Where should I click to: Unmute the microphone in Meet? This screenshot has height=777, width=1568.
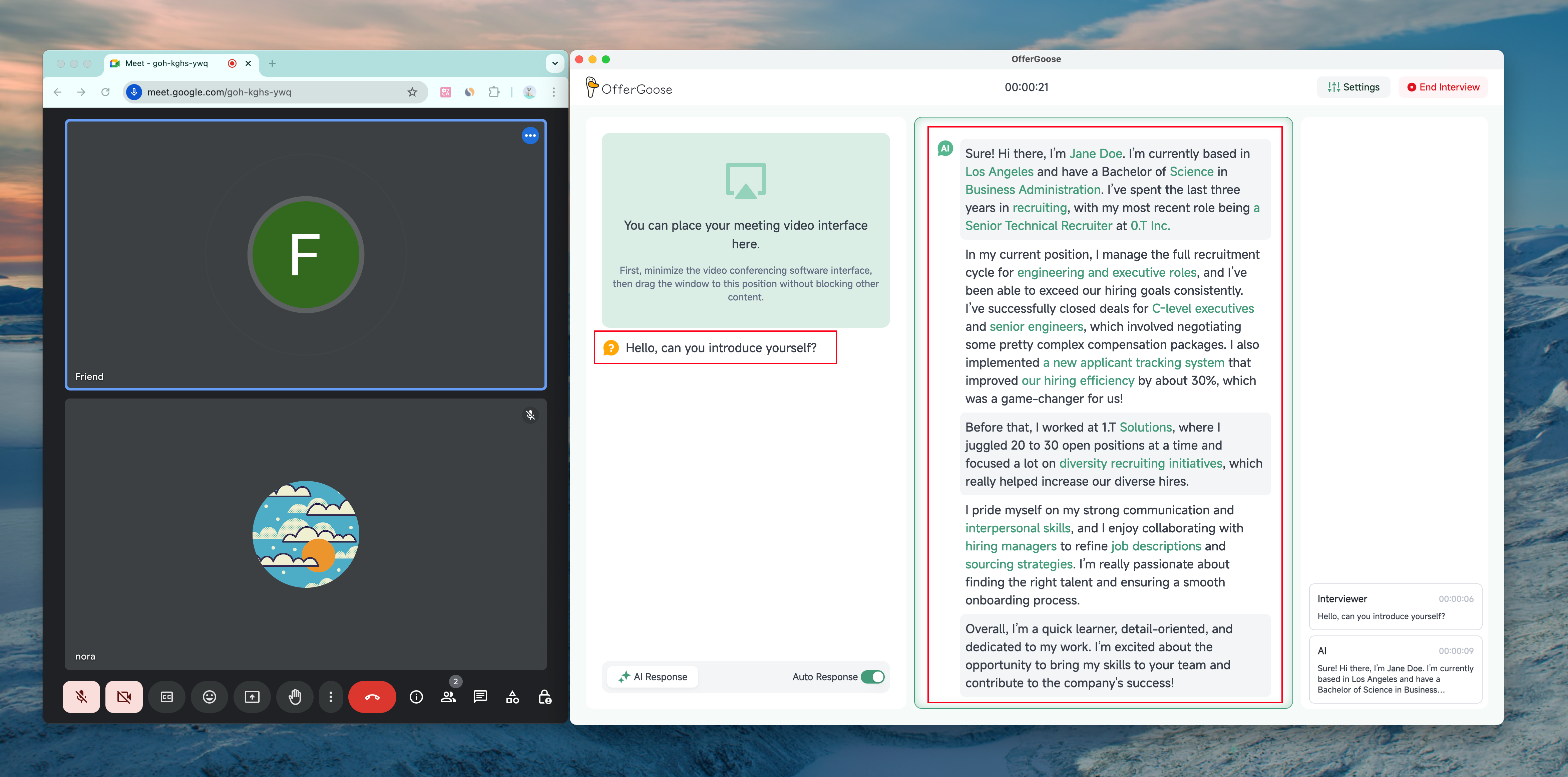[81, 697]
